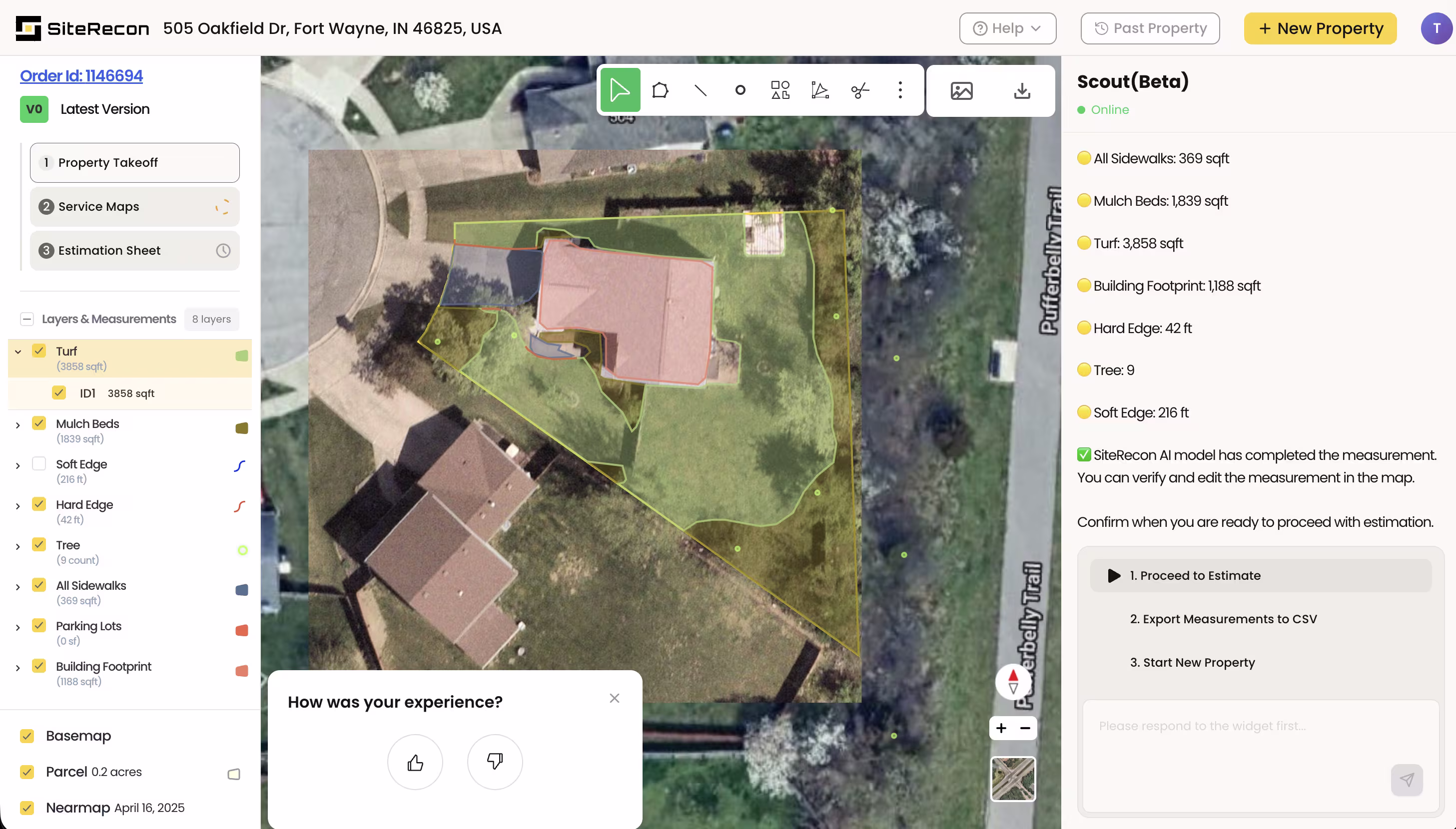Select the line drawing tool
The image size is (1456, 829).
[700, 90]
